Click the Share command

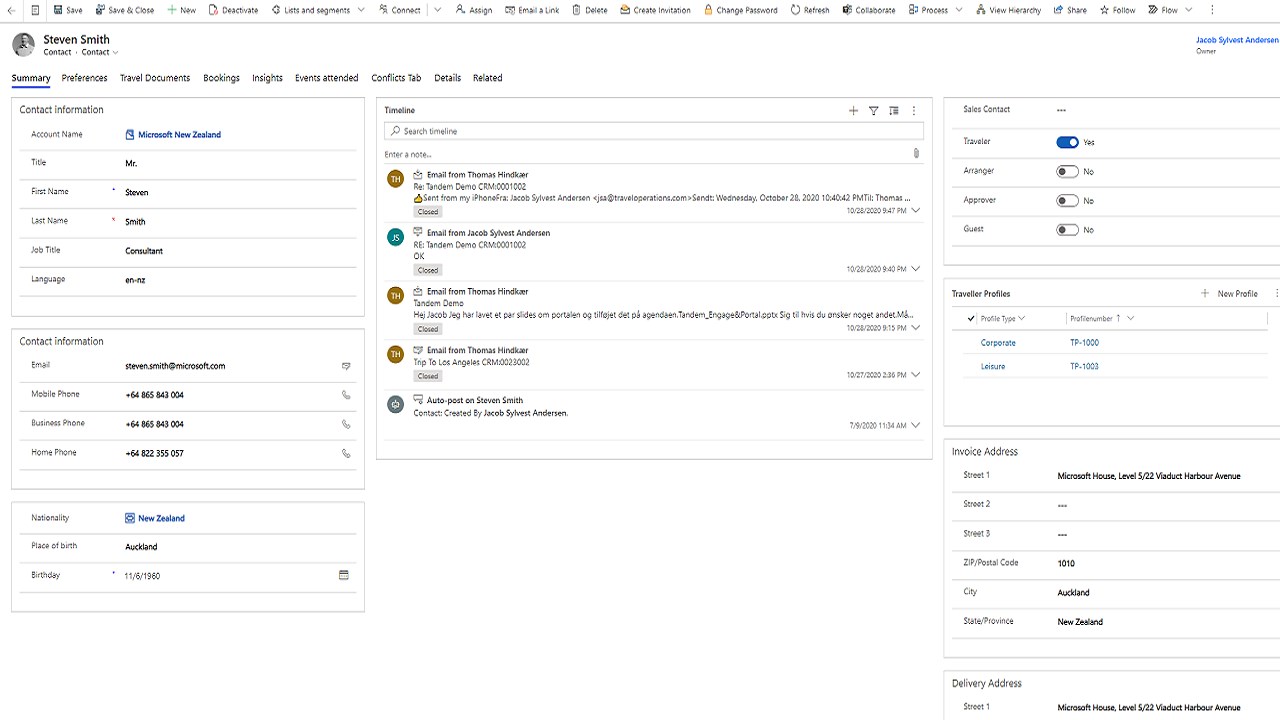1069,10
